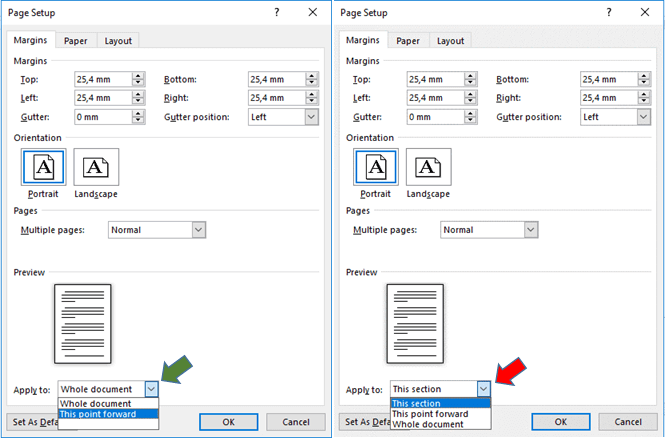The height and width of the screenshot is (438, 665).
Task: Click the page preview thumbnail in right dialog
Action: (x=415, y=324)
